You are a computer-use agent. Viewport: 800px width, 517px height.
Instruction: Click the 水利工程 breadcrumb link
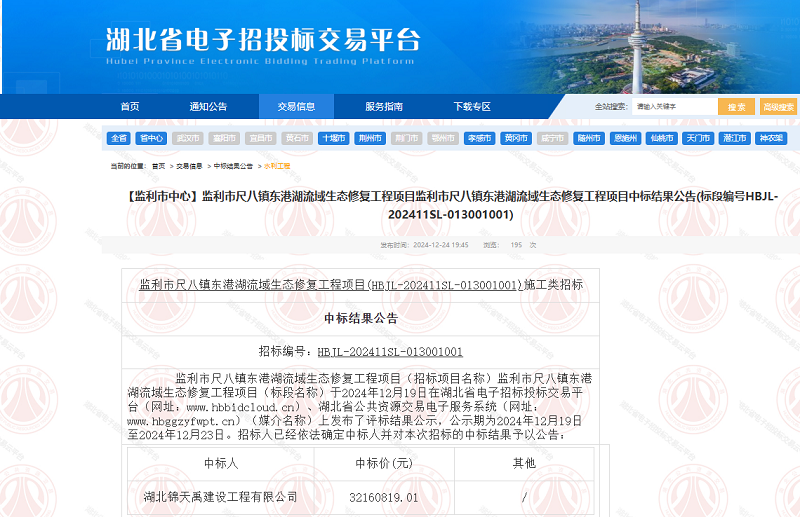coord(277,166)
